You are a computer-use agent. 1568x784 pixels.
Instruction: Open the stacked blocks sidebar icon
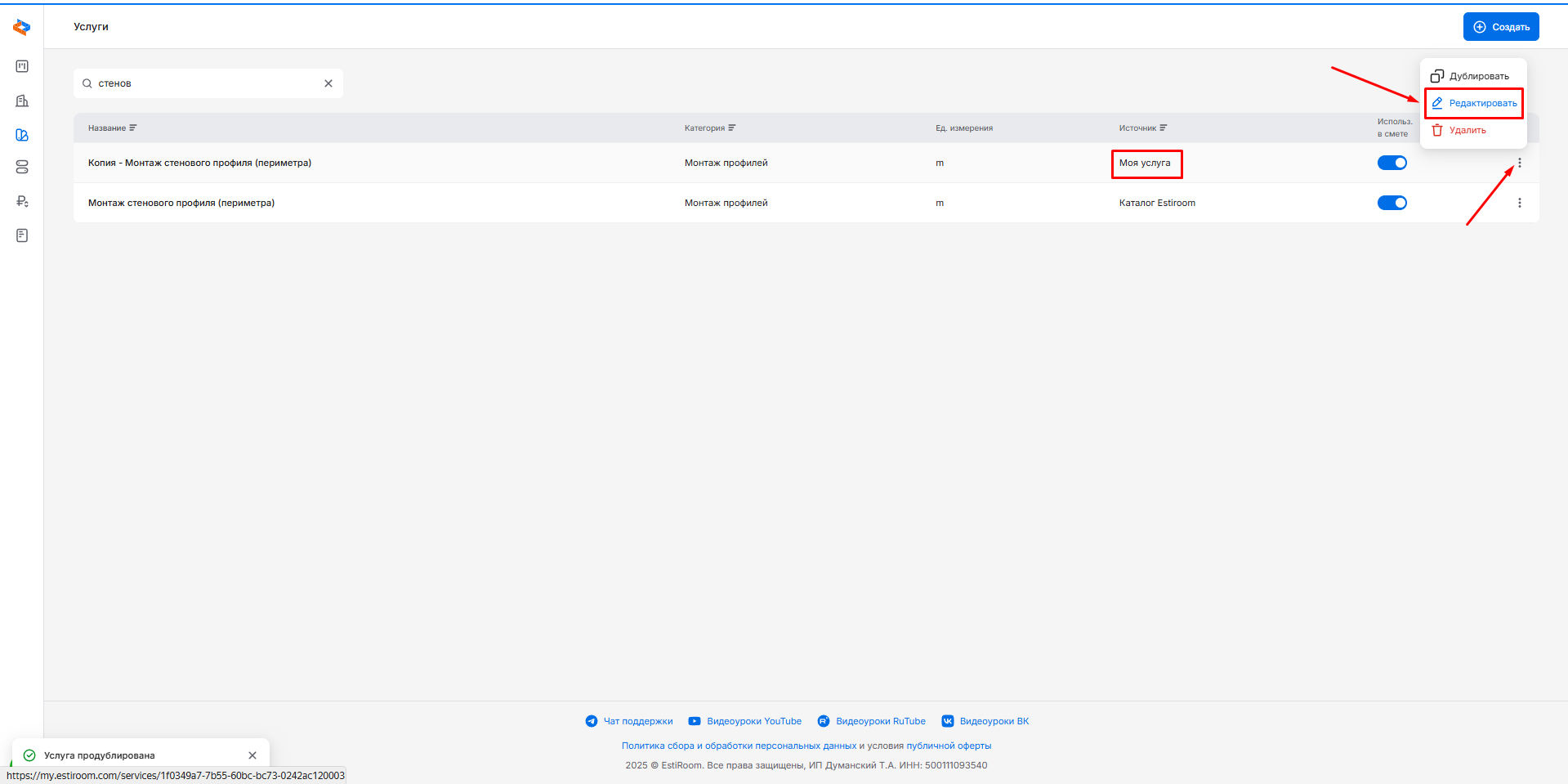[22, 167]
